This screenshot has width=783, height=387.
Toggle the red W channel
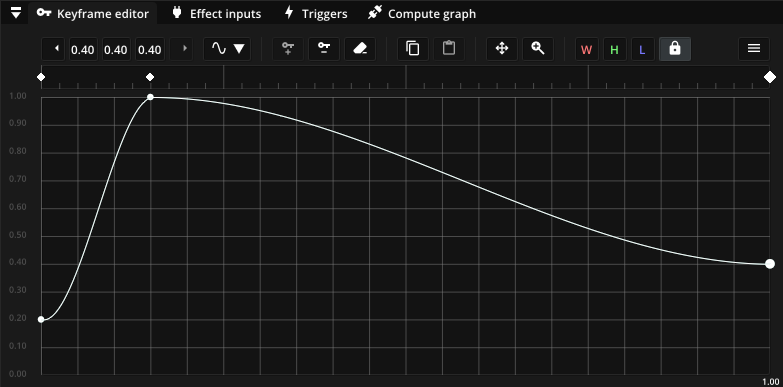[587, 49]
